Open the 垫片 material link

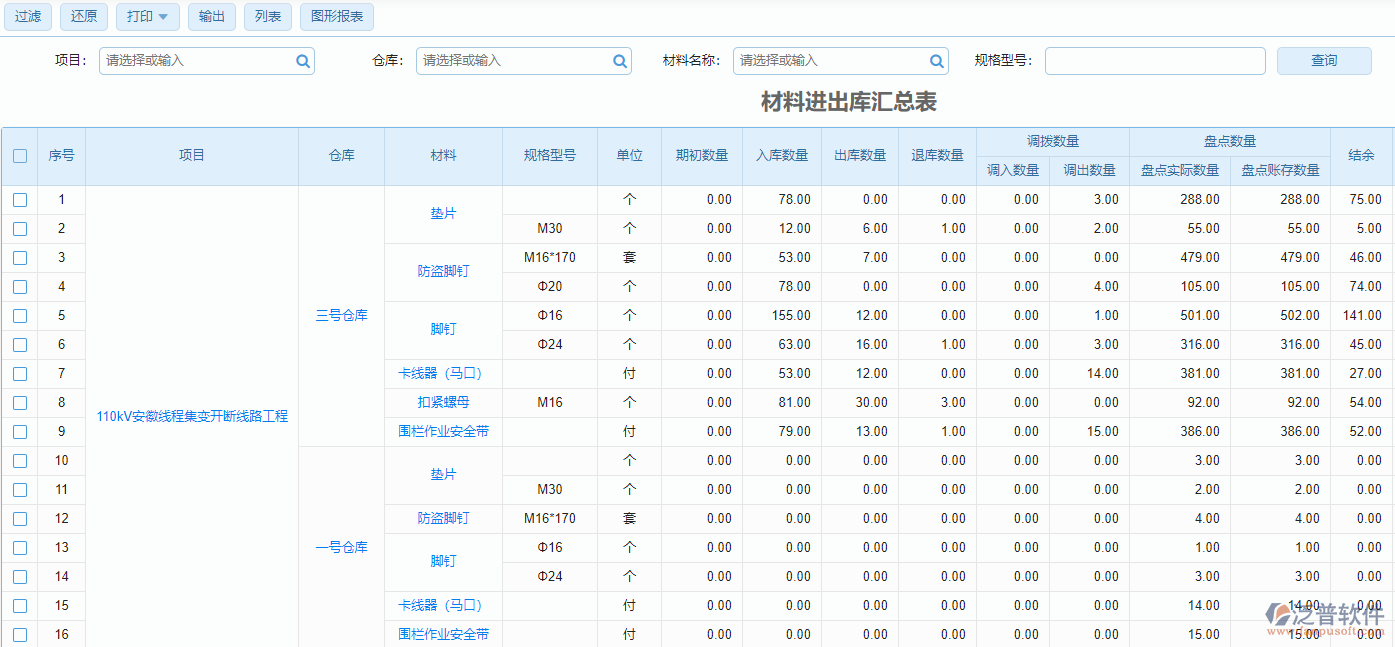(x=443, y=213)
